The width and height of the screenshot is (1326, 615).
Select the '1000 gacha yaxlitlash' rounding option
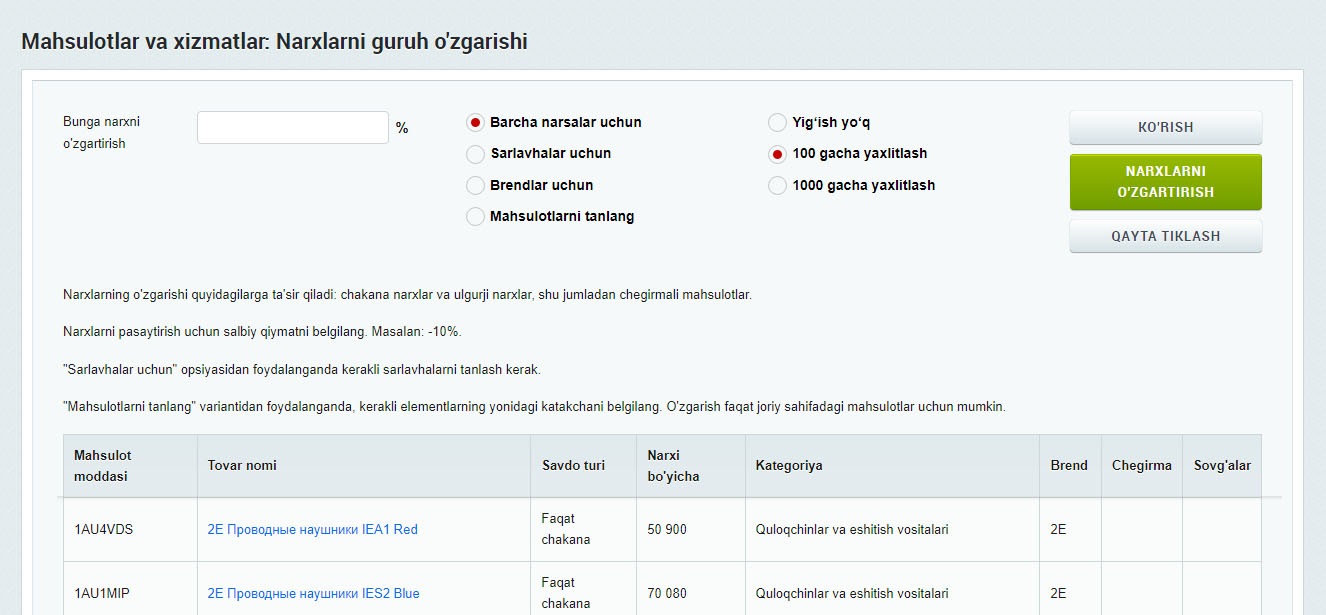click(777, 185)
